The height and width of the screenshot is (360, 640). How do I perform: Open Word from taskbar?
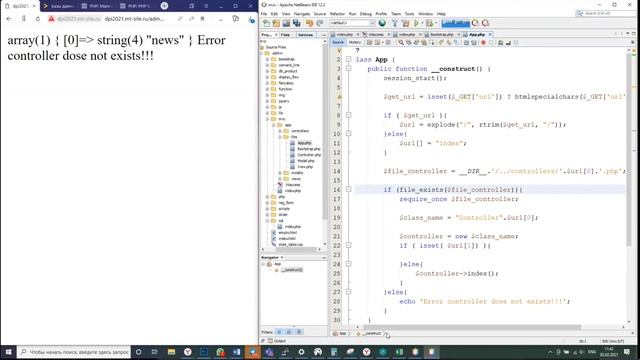click(236, 352)
